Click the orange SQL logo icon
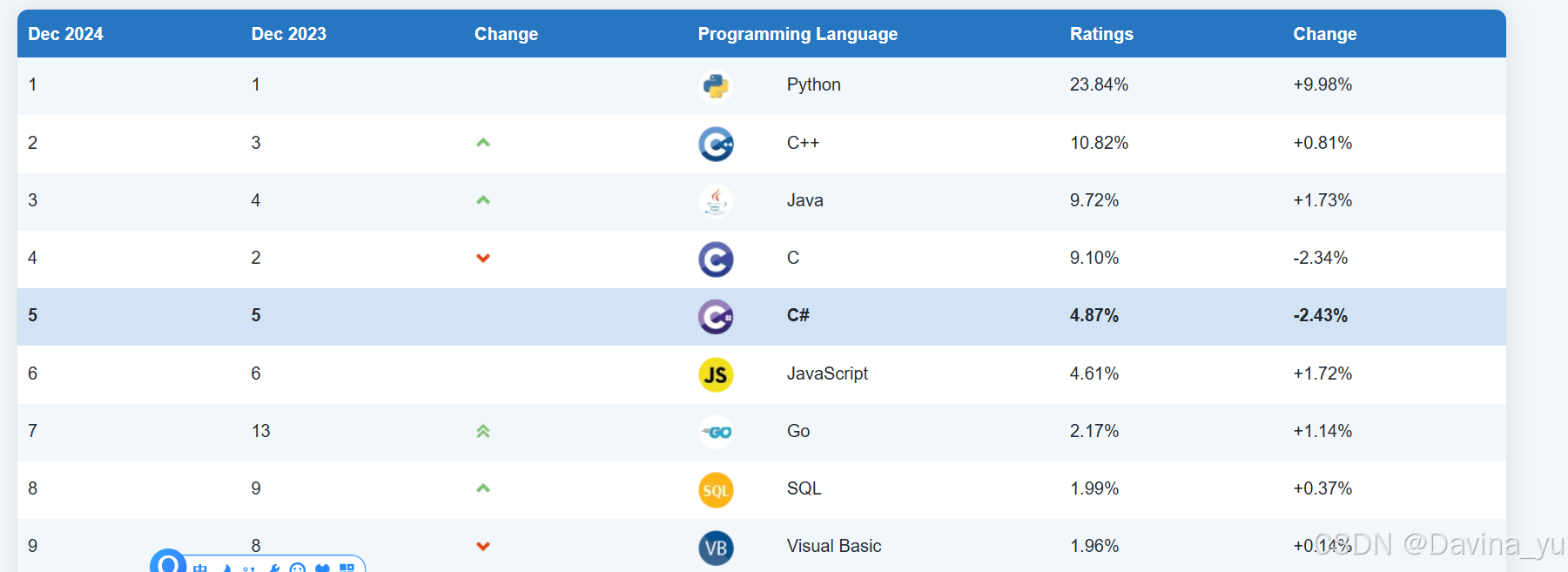 pyautogui.click(x=716, y=490)
